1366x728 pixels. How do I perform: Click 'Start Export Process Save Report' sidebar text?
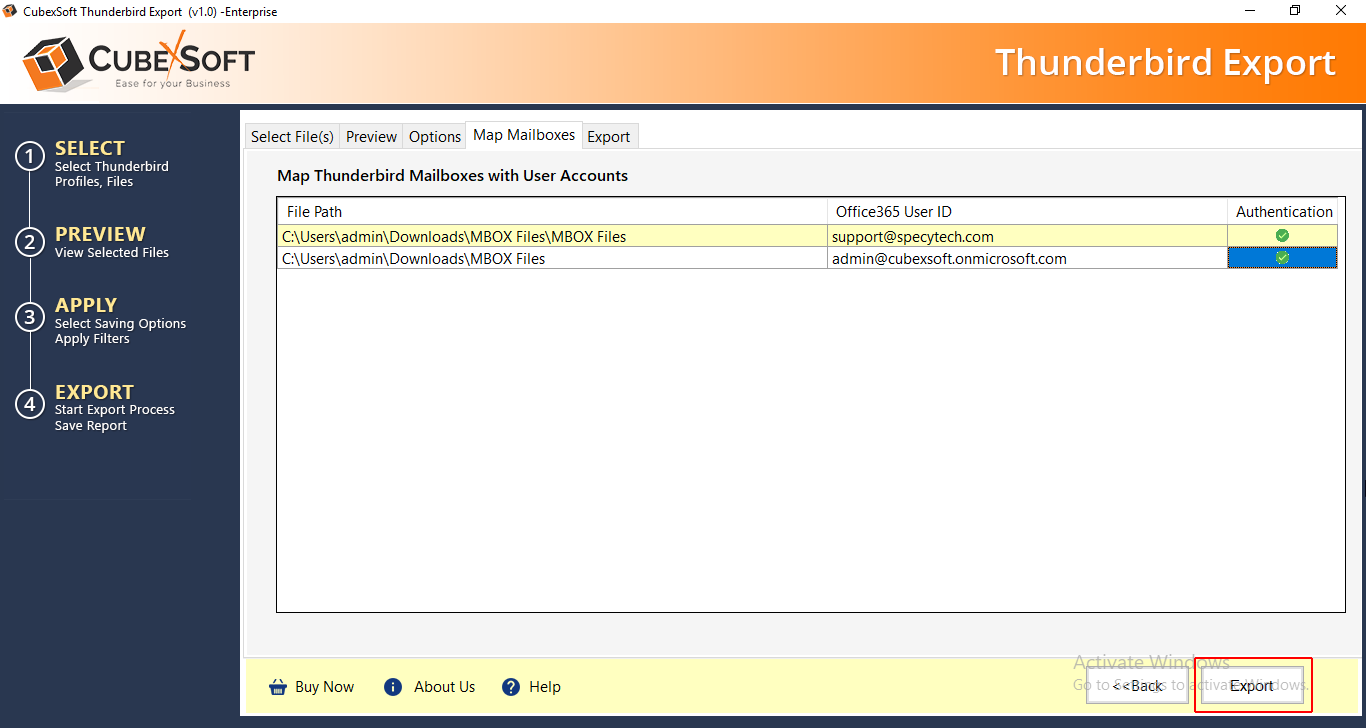point(115,418)
